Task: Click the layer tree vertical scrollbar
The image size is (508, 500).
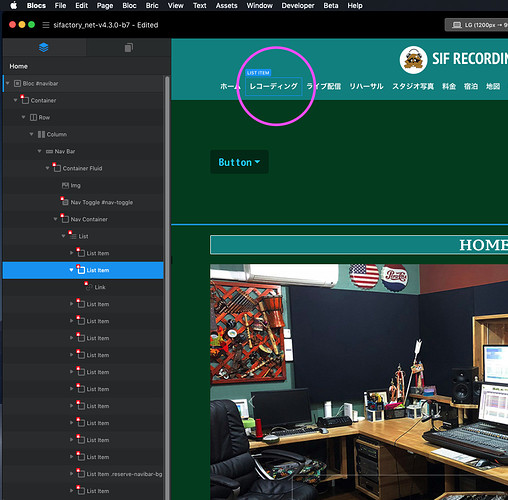Action: point(167,287)
